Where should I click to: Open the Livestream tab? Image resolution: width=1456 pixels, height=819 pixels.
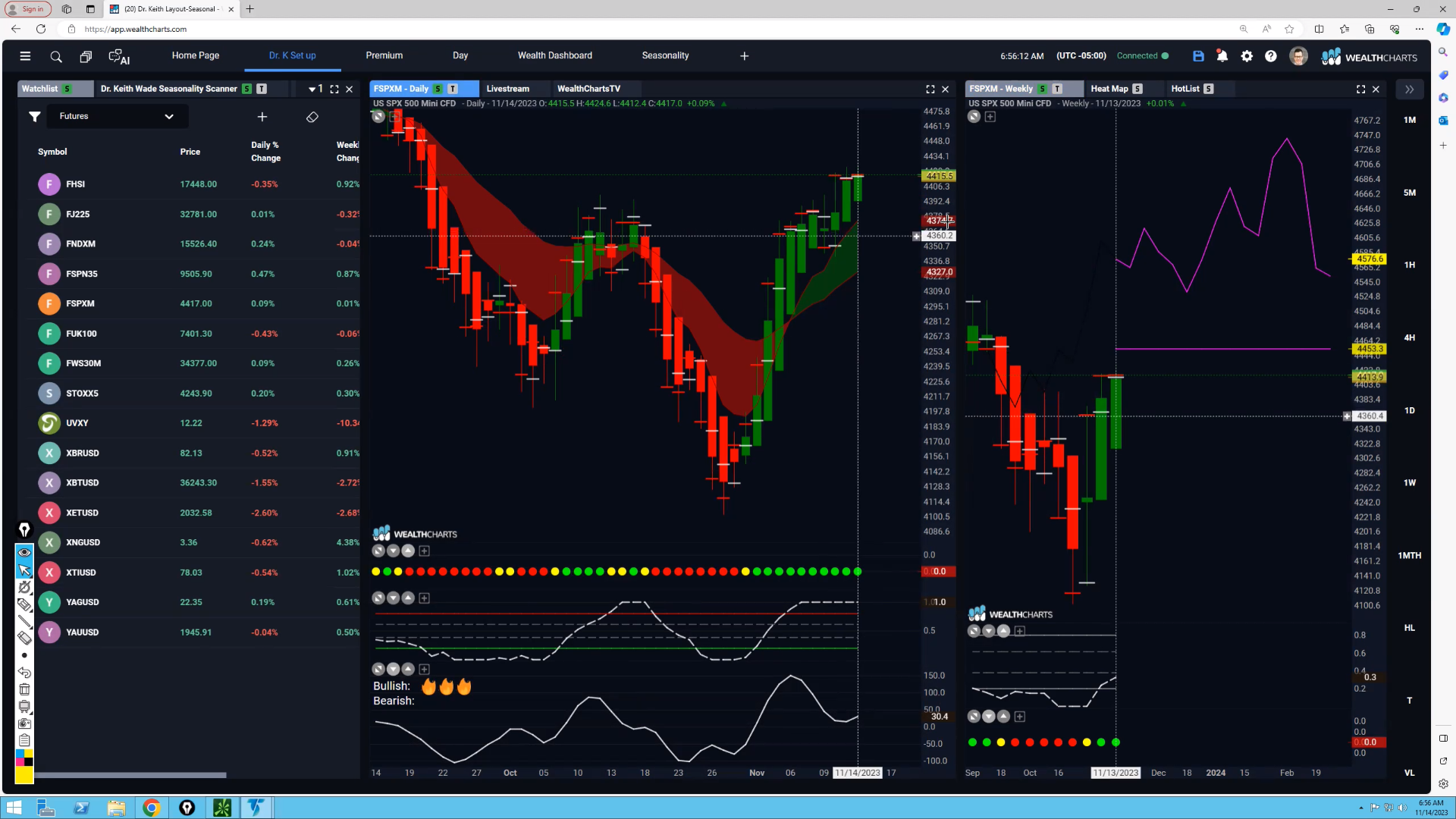pos(508,89)
